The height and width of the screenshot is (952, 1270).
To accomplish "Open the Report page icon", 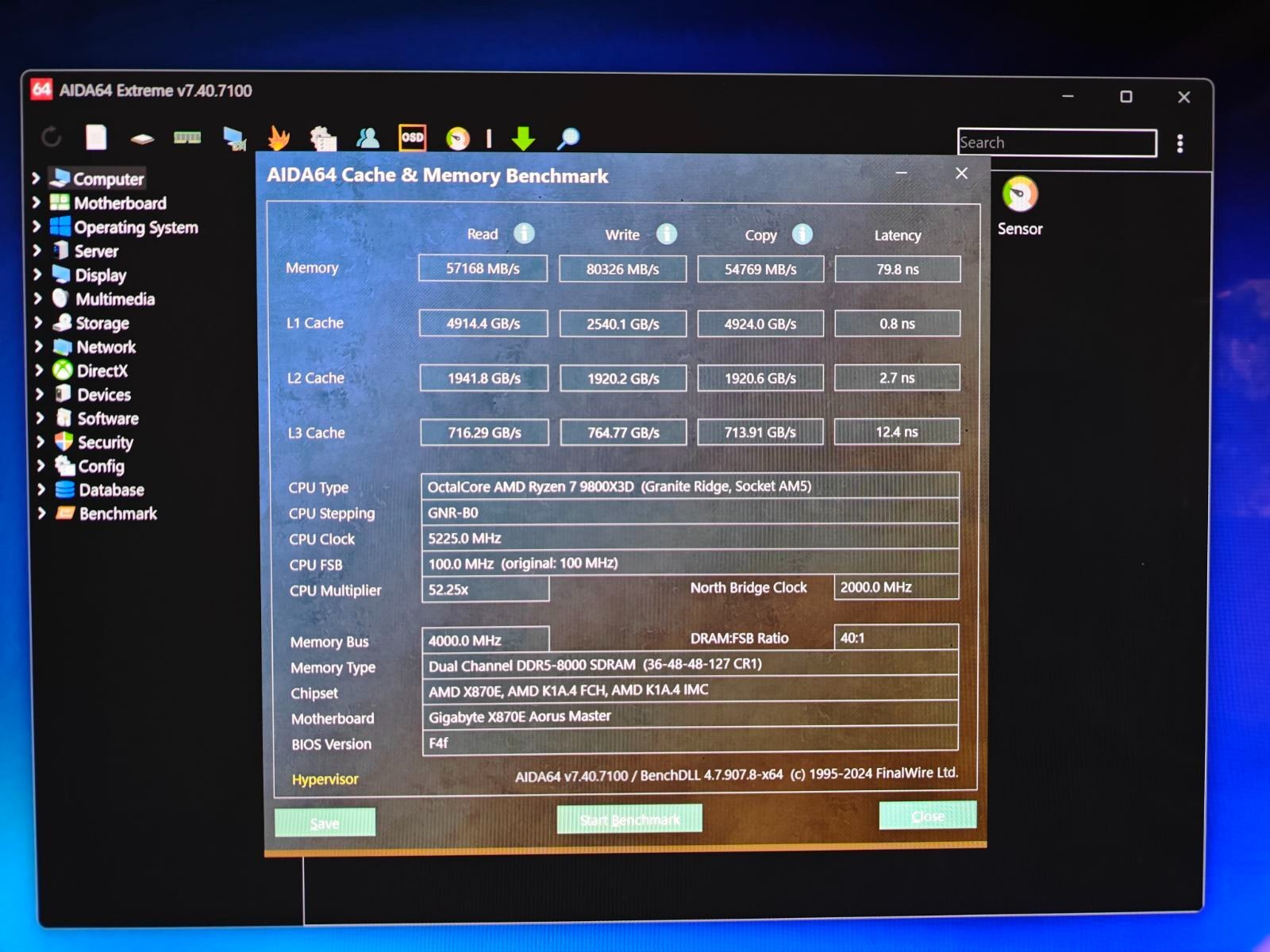I will click(96, 137).
